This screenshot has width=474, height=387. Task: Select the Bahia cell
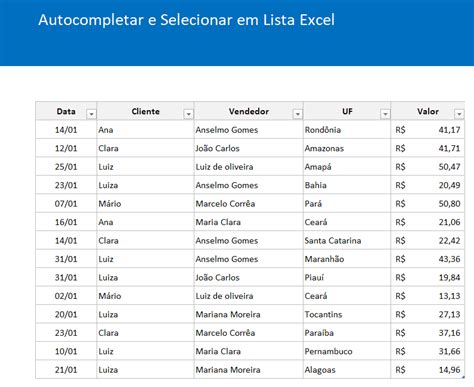coord(347,185)
